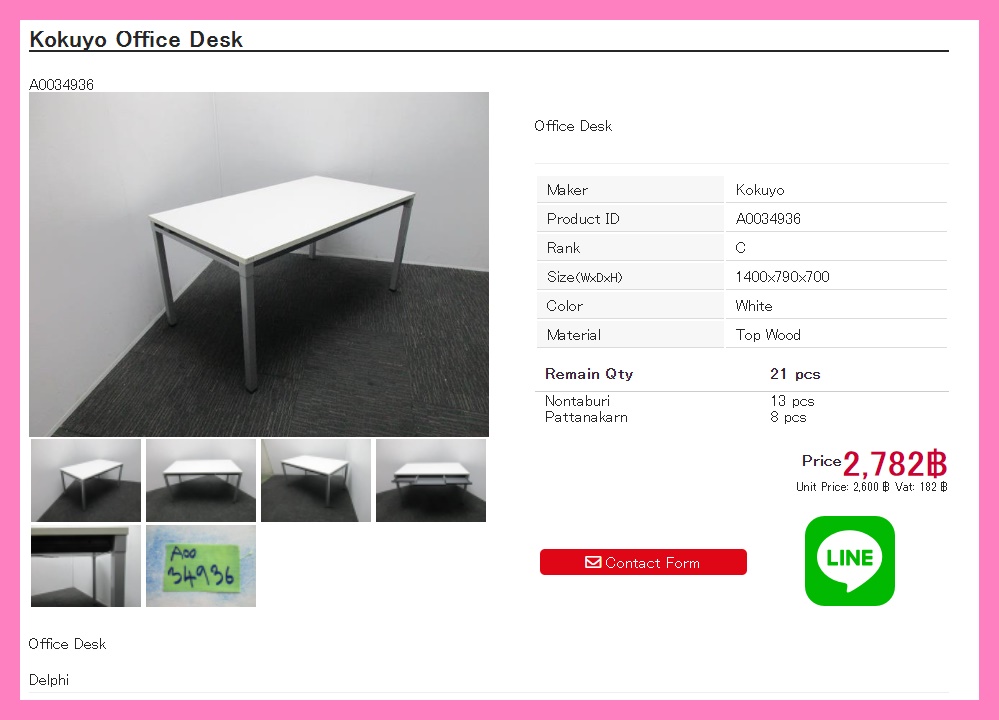Click the Kokuyo Office Desk page title

pos(136,40)
